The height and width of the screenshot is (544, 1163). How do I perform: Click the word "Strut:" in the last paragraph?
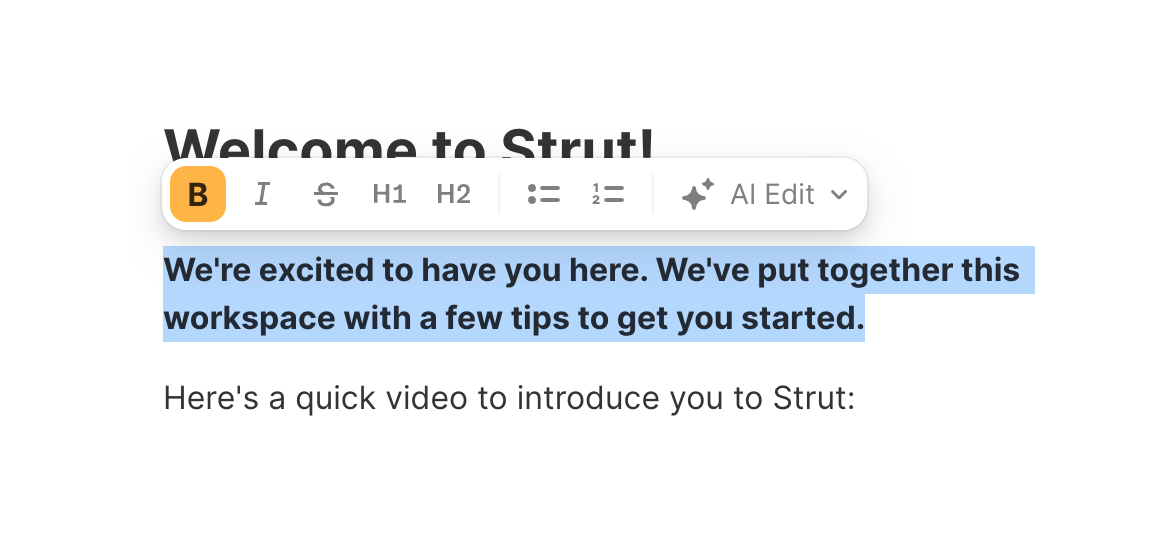tap(814, 399)
